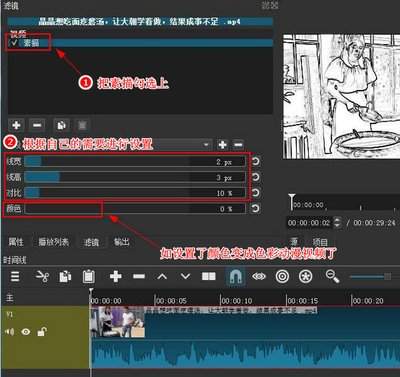Click the timeline append plus icon
This screenshot has width=400, height=377.
pyautogui.click(x=116, y=276)
